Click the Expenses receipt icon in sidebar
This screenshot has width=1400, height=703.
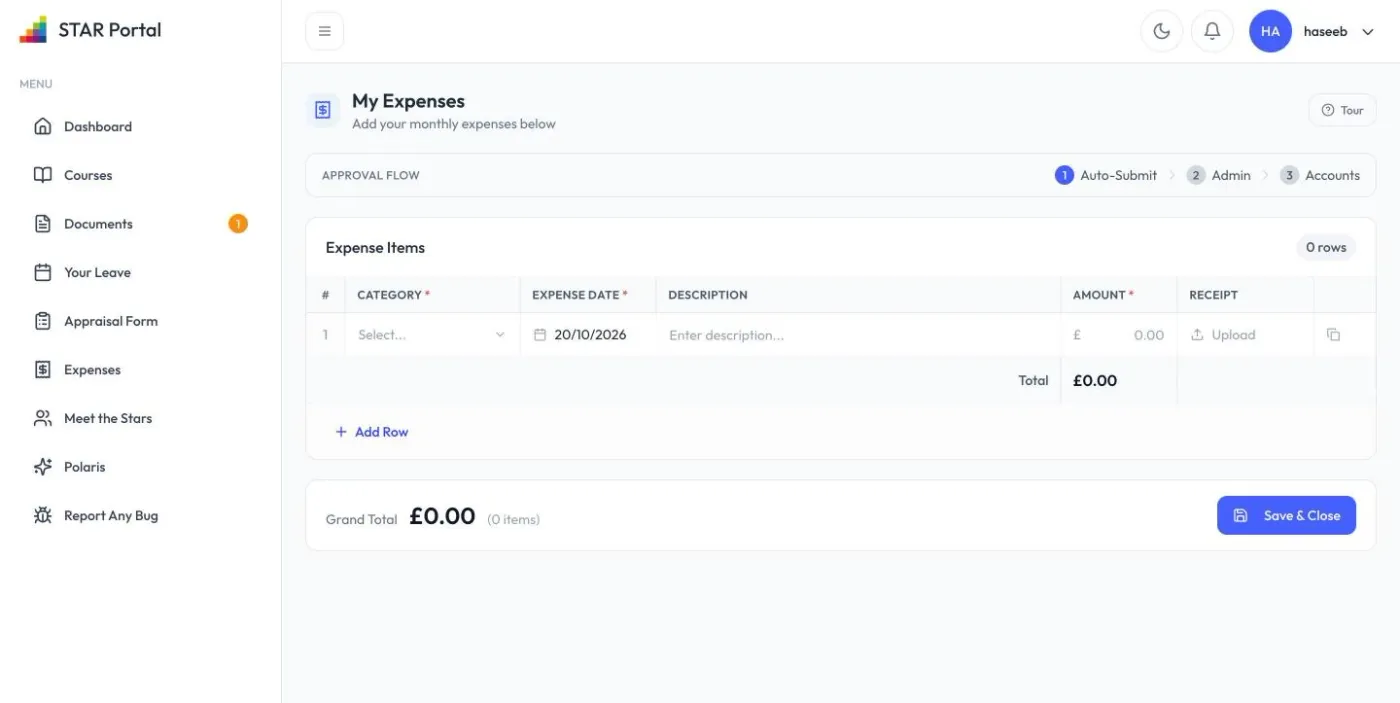[42, 370]
